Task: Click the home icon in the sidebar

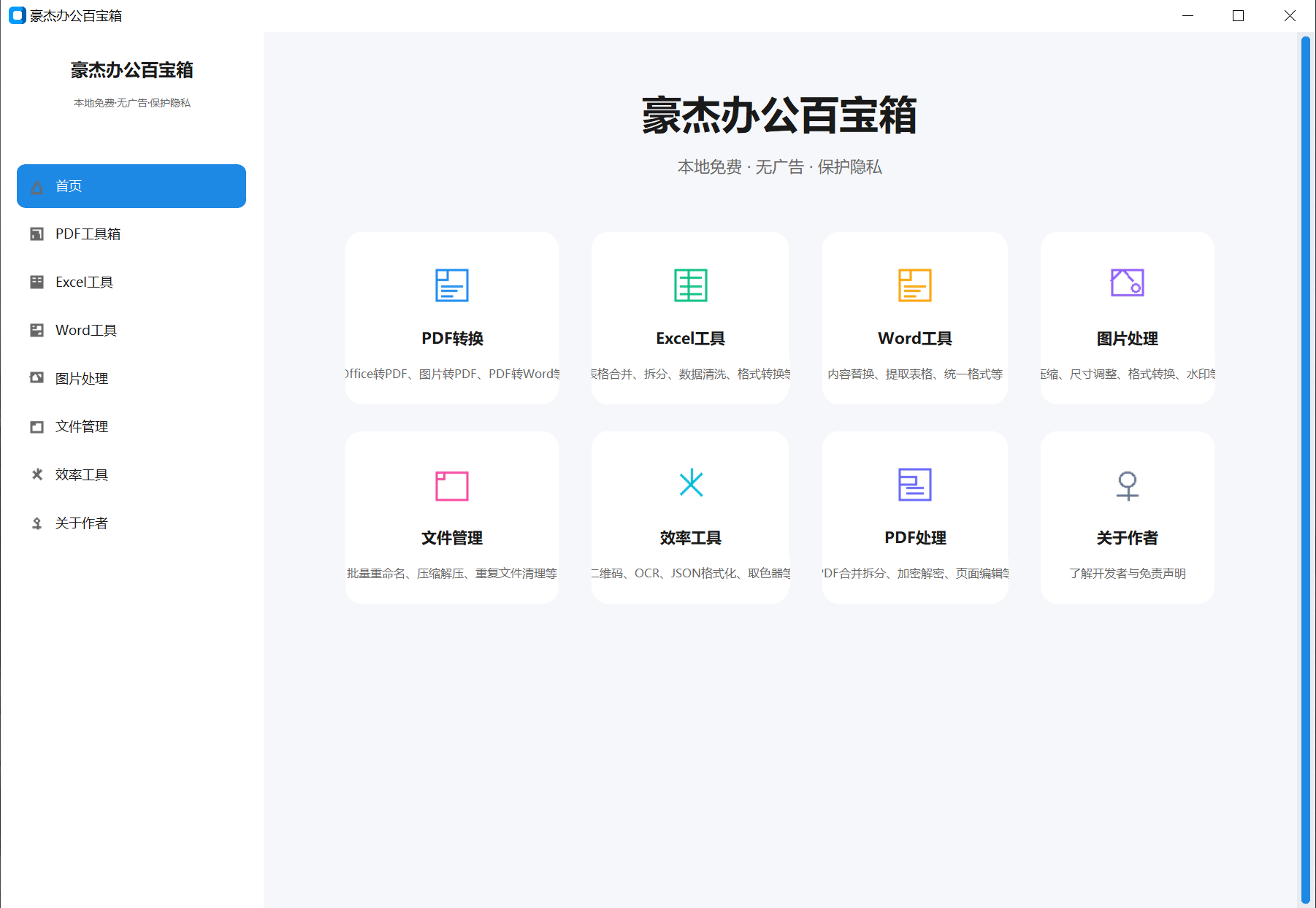Action: (37, 187)
